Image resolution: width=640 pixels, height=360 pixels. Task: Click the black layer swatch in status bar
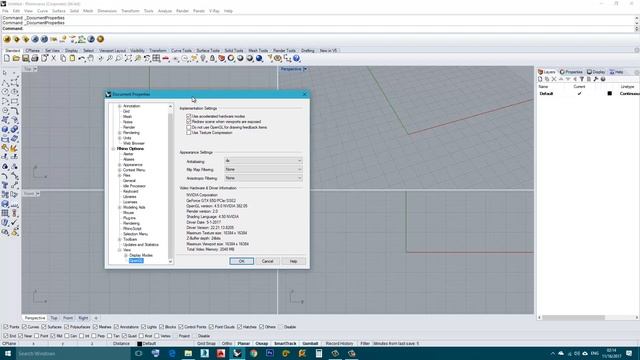139,344
